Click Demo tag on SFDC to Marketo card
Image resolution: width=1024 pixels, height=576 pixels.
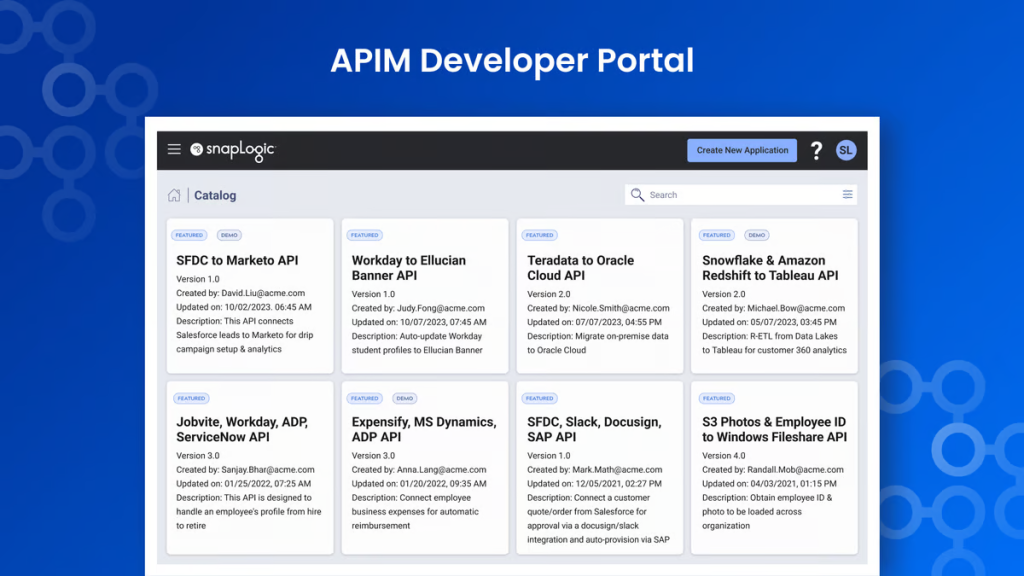[229, 235]
